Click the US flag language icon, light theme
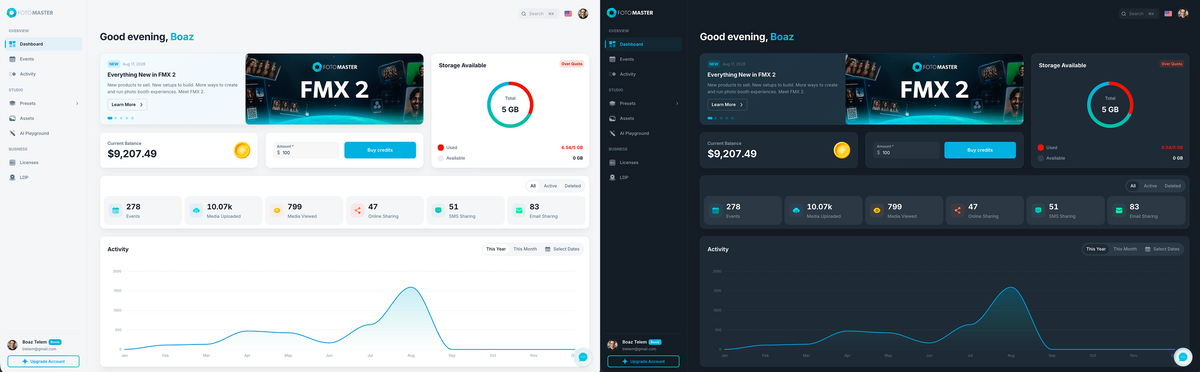Image resolution: width=1200 pixels, height=372 pixels. click(568, 14)
